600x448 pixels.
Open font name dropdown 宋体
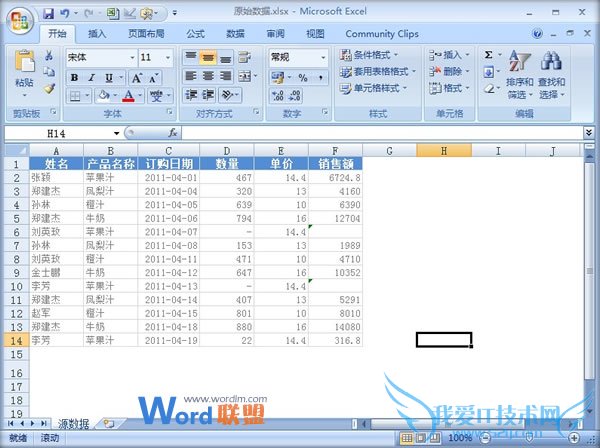tap(132, 58)
